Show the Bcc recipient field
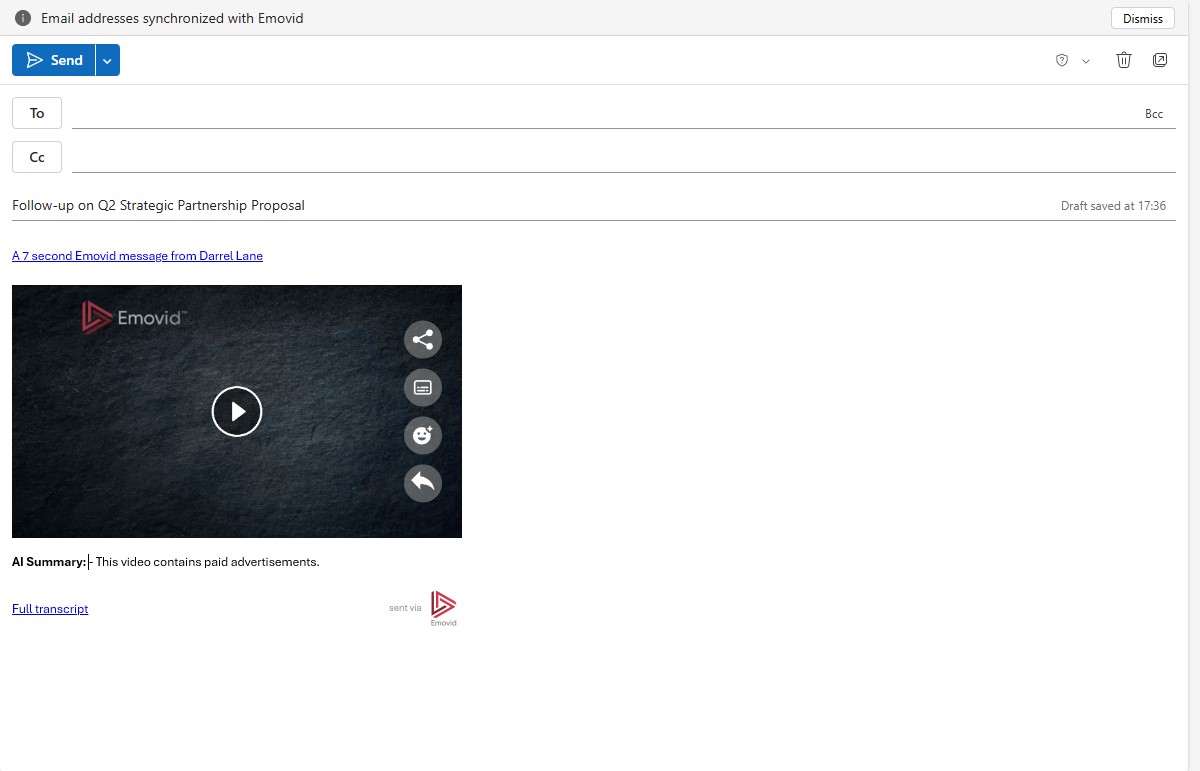This screenshot has height=771, width=1200. click(x=1154, y=113)
